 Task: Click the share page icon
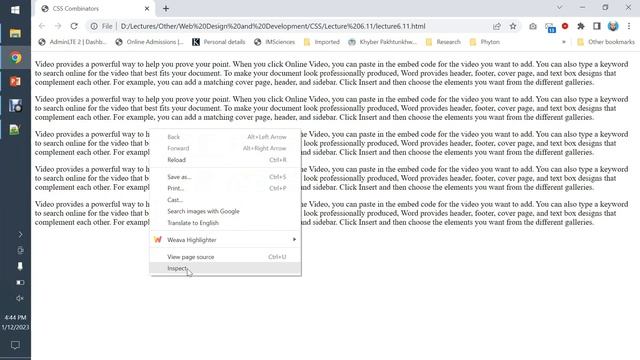497,26
